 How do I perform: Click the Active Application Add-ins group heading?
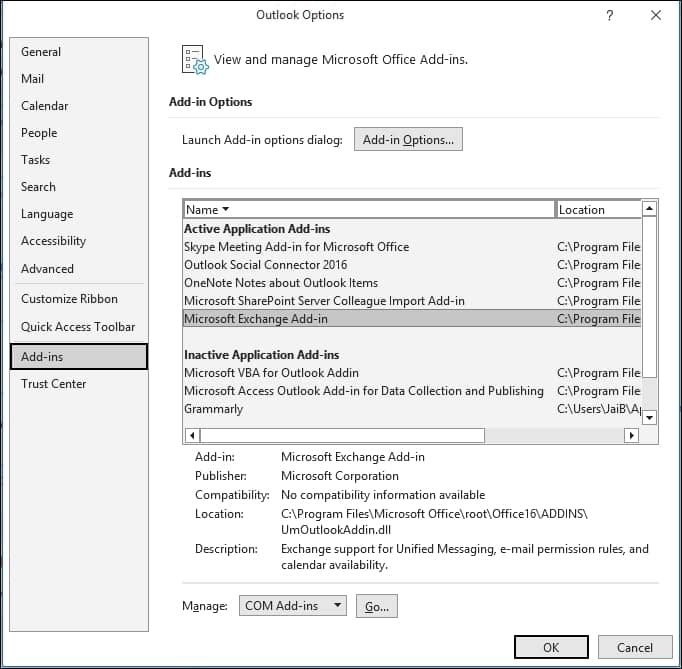tap(257, 229)
